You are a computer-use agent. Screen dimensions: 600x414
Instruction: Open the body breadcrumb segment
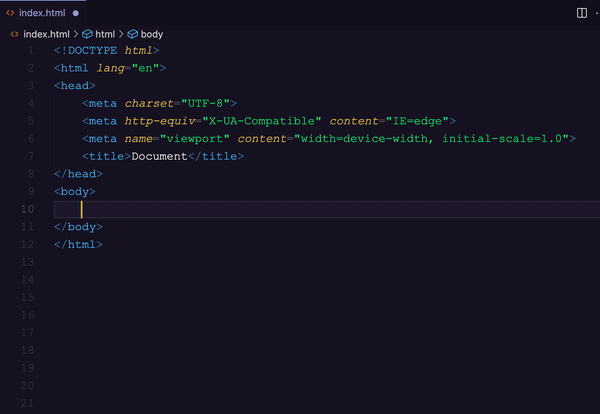[x=152, y=34]
